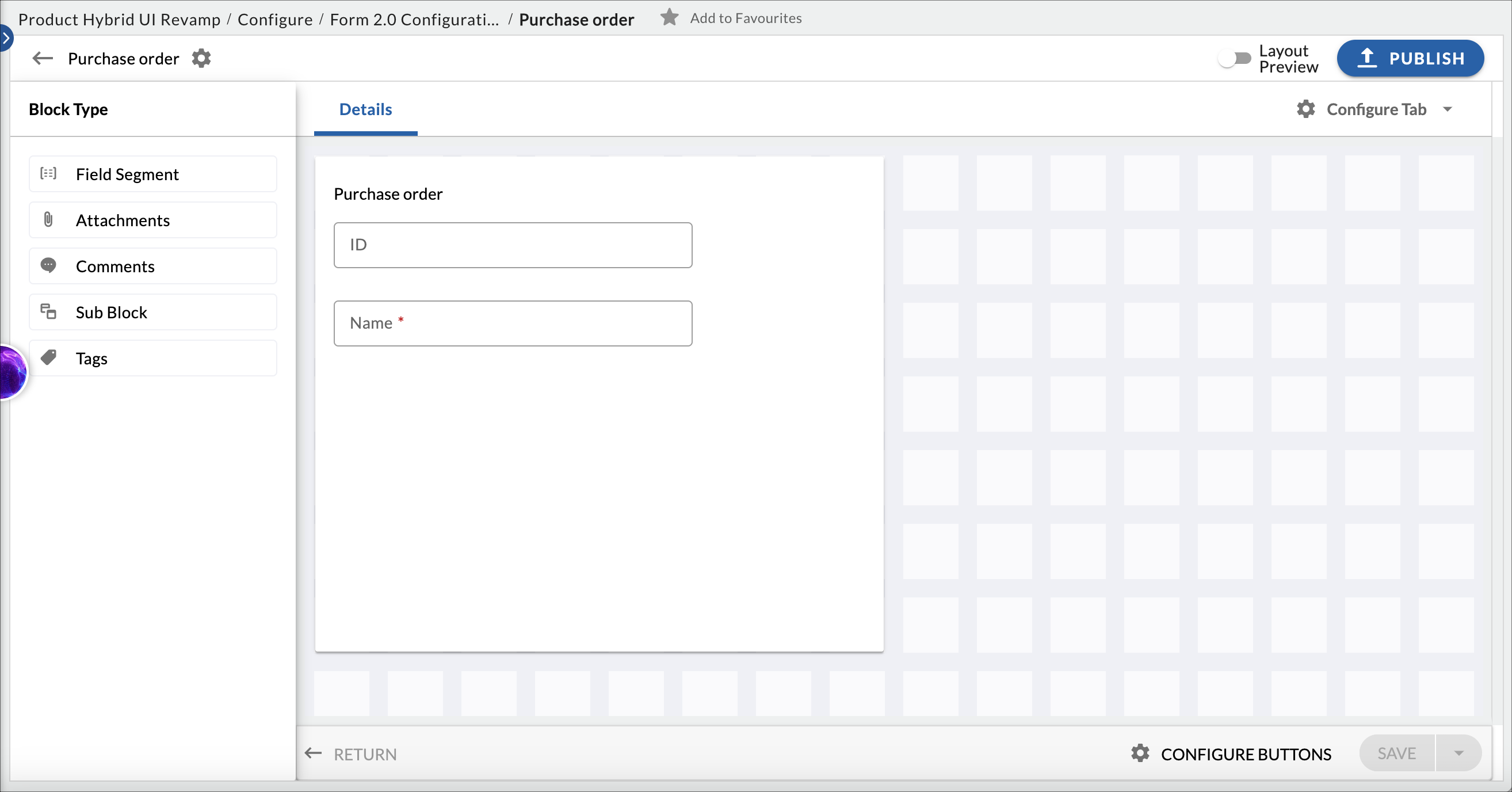Open the dropdown arrow next to Save
1512x792 pixels.
pyautogui.click(x=1458, y=753)
